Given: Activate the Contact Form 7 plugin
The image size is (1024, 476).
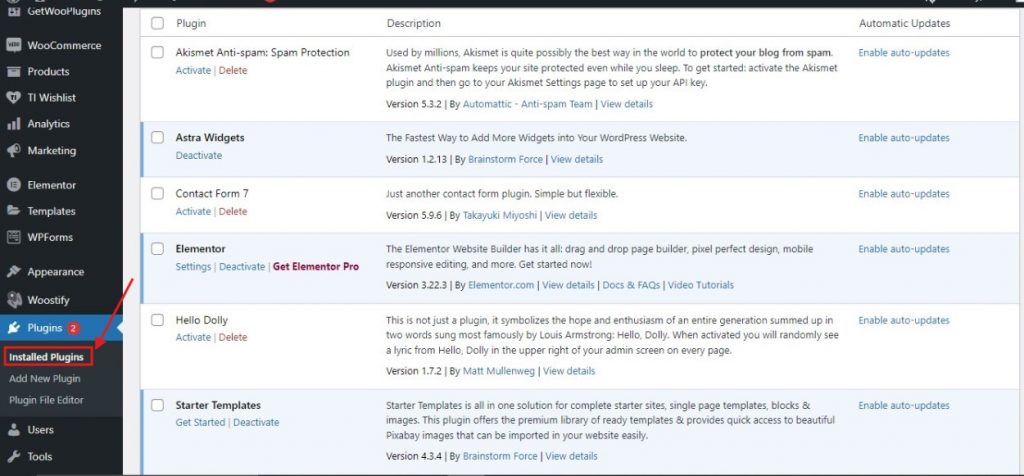Looking at the screenshot, I should (x=193, y=212).
